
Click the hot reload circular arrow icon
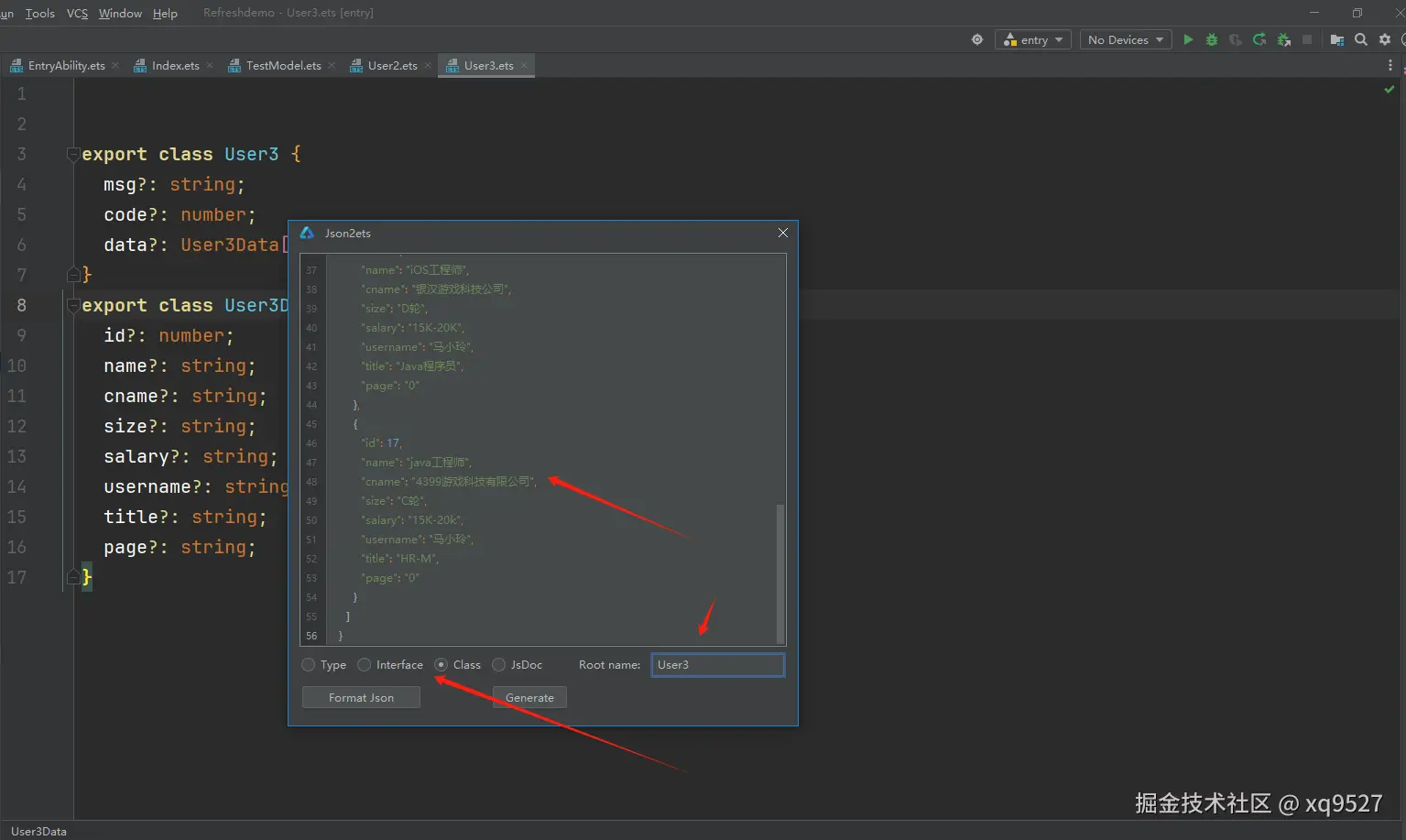click(1259, 39)
